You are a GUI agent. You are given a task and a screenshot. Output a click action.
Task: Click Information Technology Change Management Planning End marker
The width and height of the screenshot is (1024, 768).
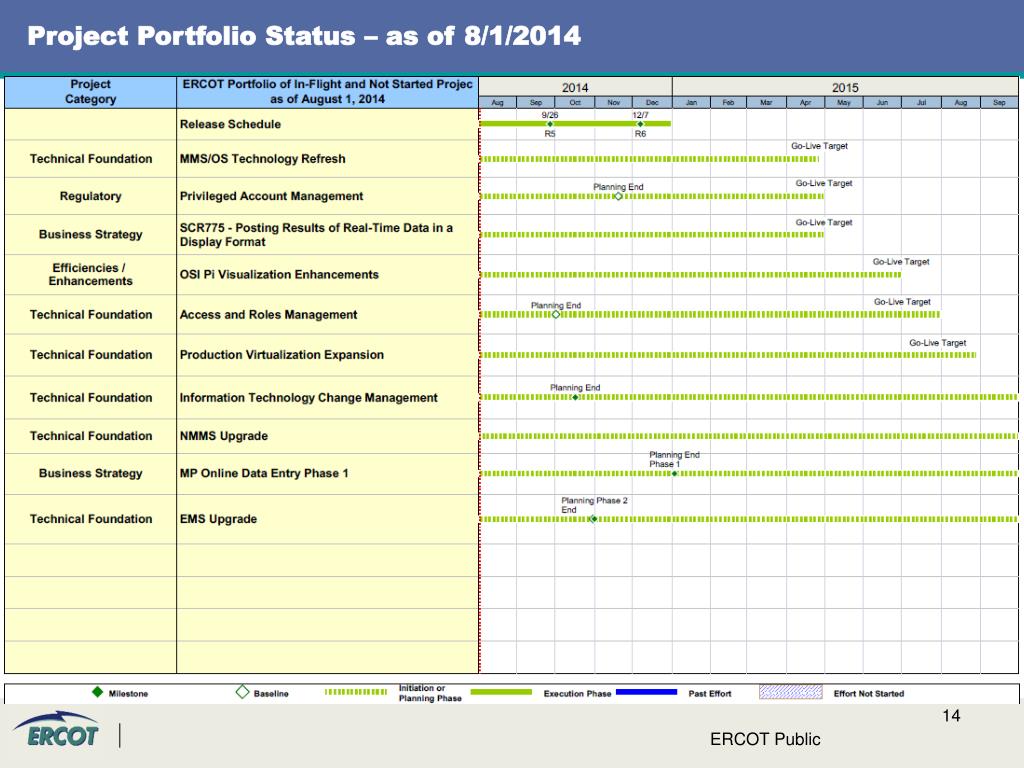point(575,397)
